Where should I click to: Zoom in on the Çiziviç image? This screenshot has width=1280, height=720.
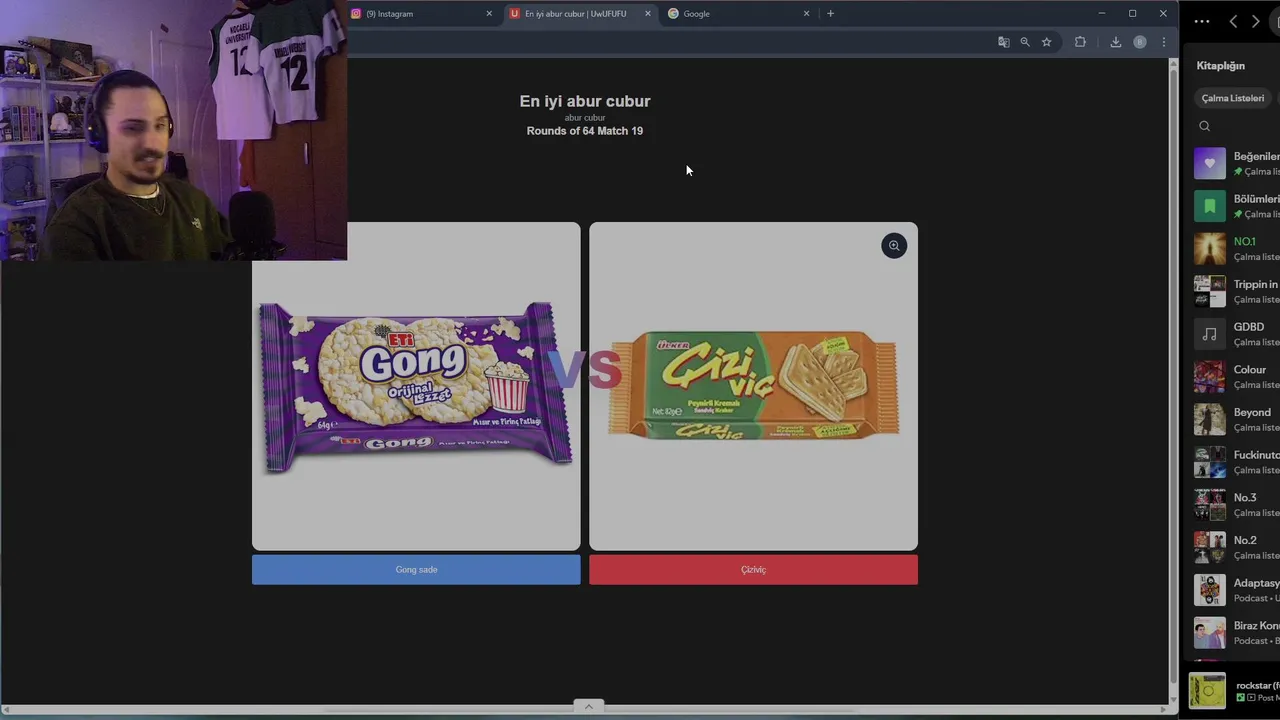tap(894, 246)
